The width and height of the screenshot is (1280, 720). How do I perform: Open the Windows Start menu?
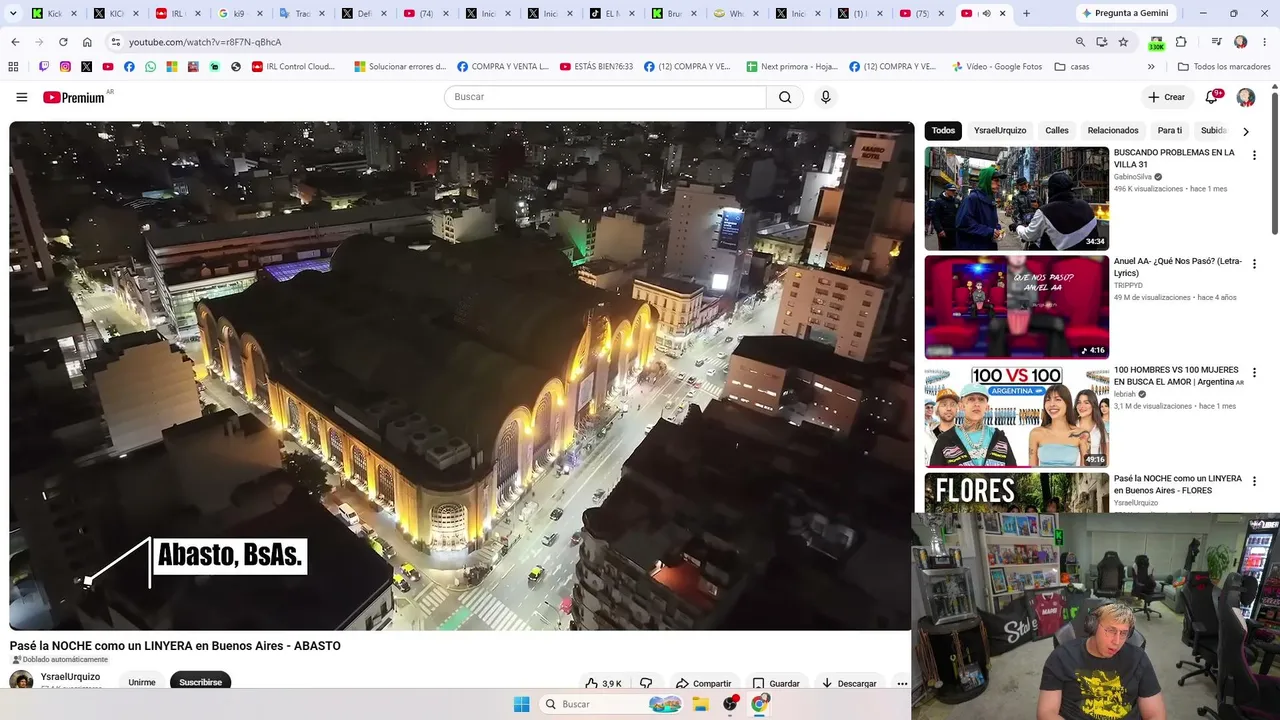point(521,704)
